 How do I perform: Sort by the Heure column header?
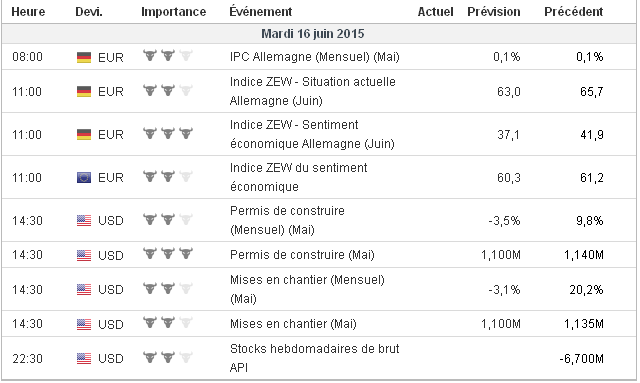coord(28,12)
